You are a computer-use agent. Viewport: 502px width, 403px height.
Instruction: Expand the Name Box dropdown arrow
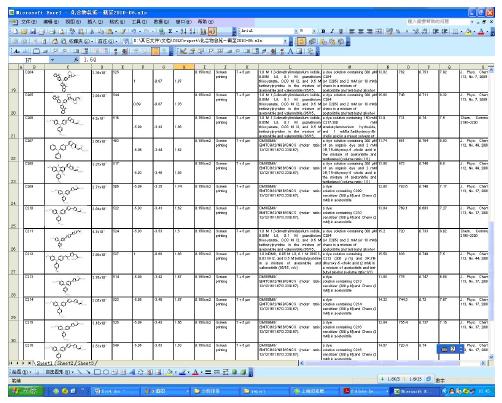click(x=52, y=60)
